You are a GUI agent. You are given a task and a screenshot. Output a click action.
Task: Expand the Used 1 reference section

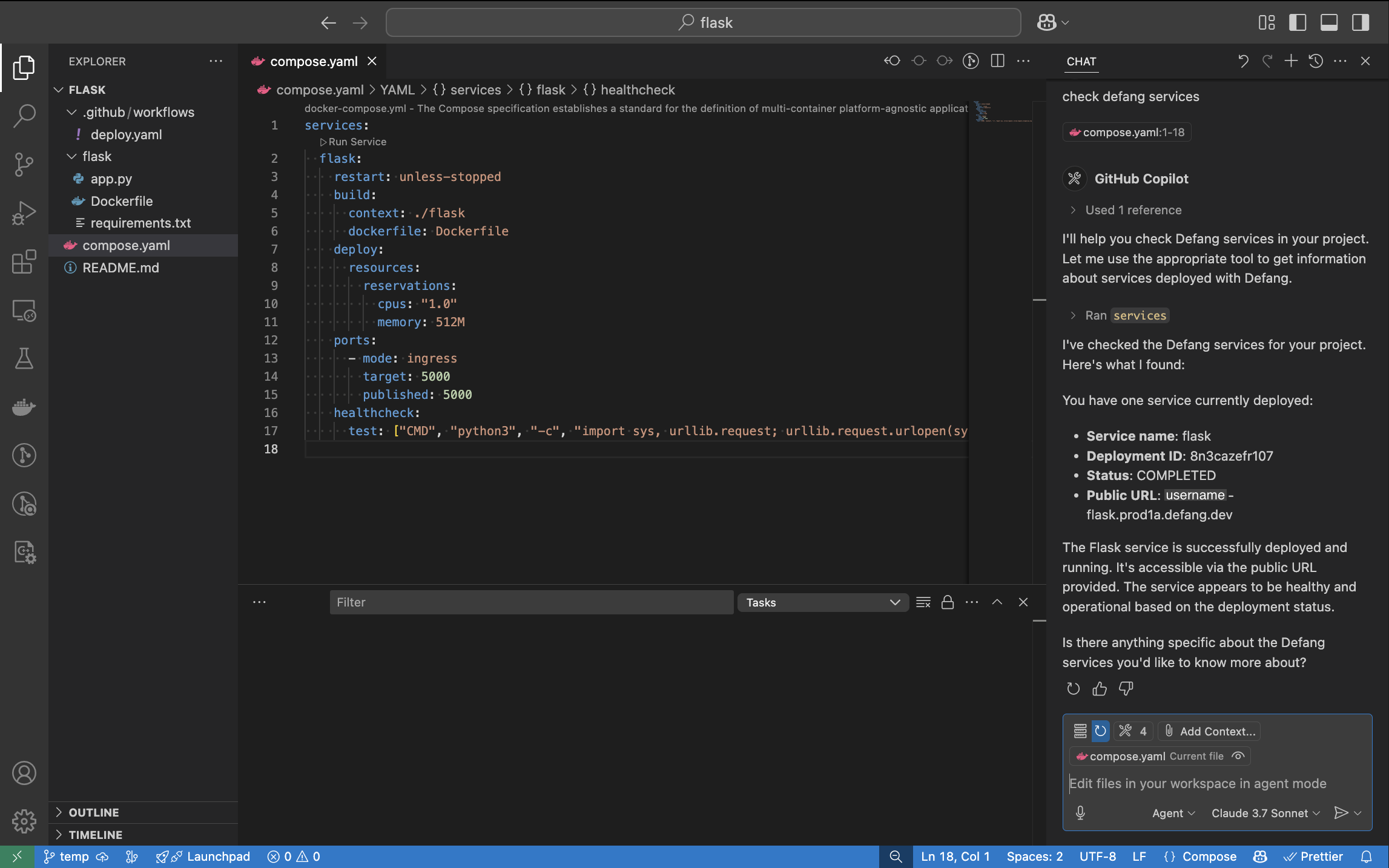tap(1126, 210)
